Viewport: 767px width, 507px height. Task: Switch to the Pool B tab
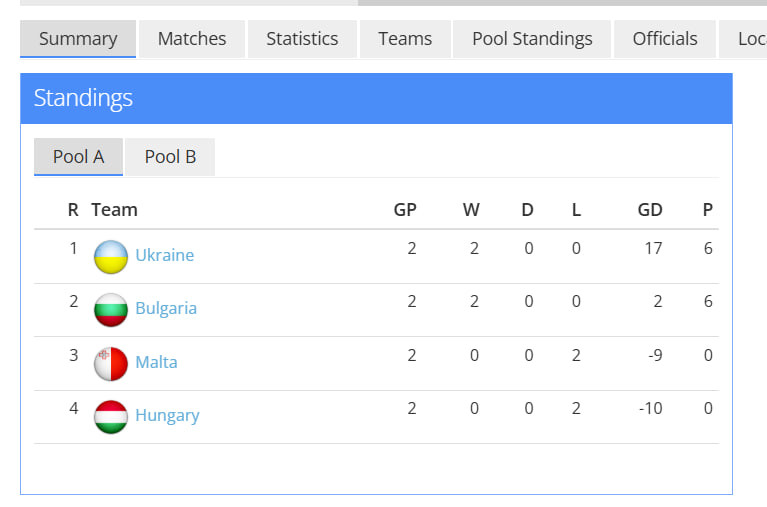click(170, 157)
